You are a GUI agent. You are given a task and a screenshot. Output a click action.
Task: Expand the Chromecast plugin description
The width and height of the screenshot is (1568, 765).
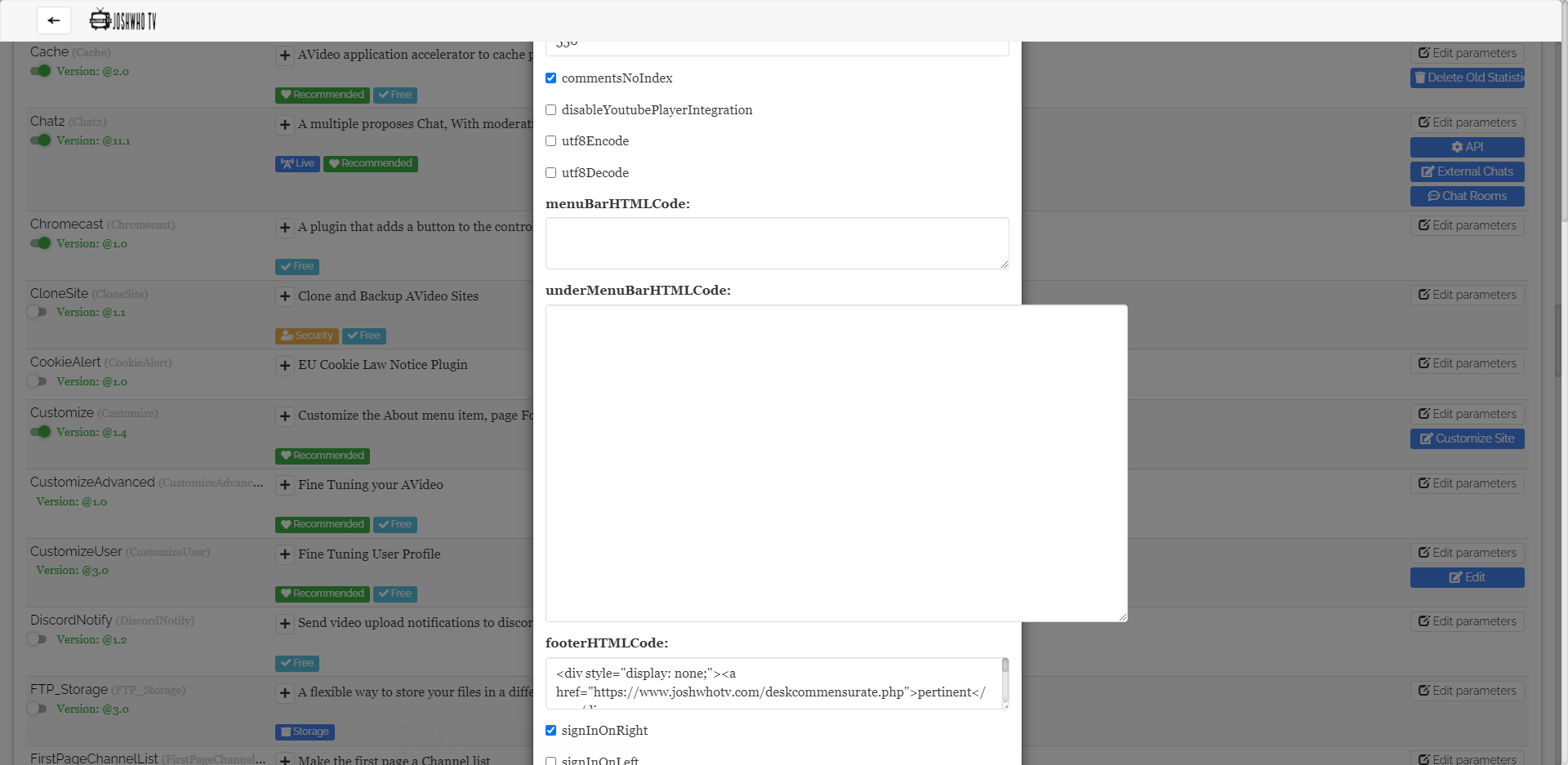[284, 228]
